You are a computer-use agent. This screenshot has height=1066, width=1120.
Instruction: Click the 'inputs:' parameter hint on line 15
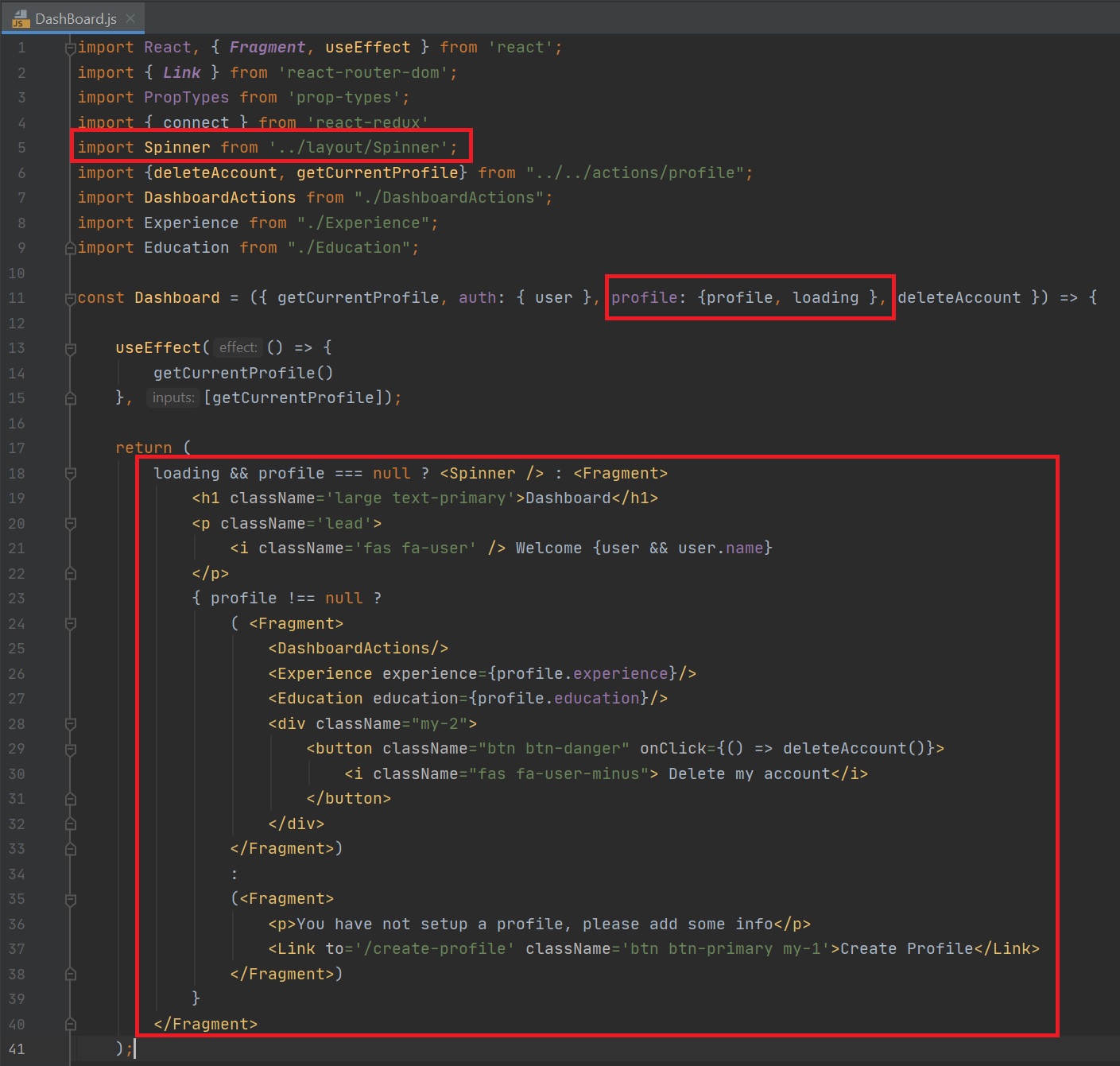pyautogui.click(x=172, y=397)
